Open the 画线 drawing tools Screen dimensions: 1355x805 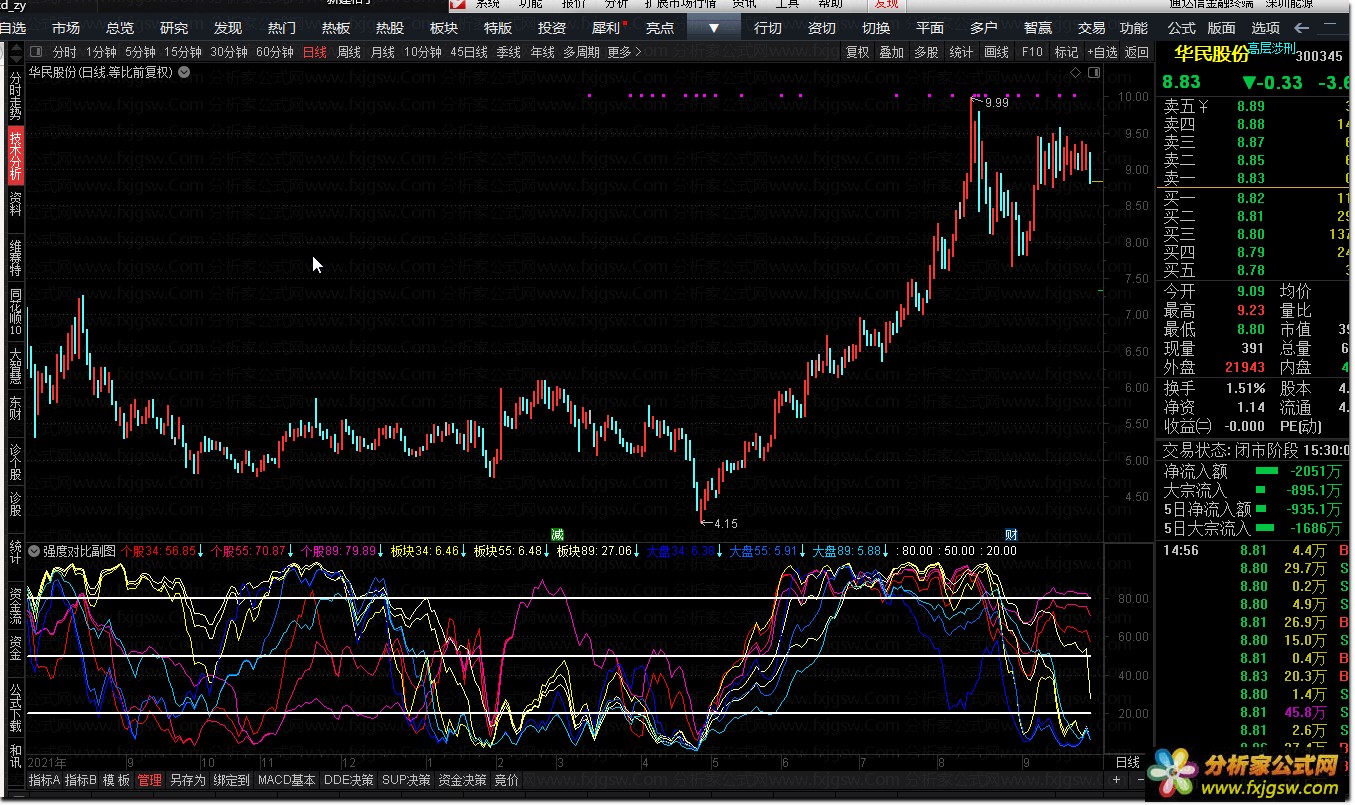click(x=996, y=52)
